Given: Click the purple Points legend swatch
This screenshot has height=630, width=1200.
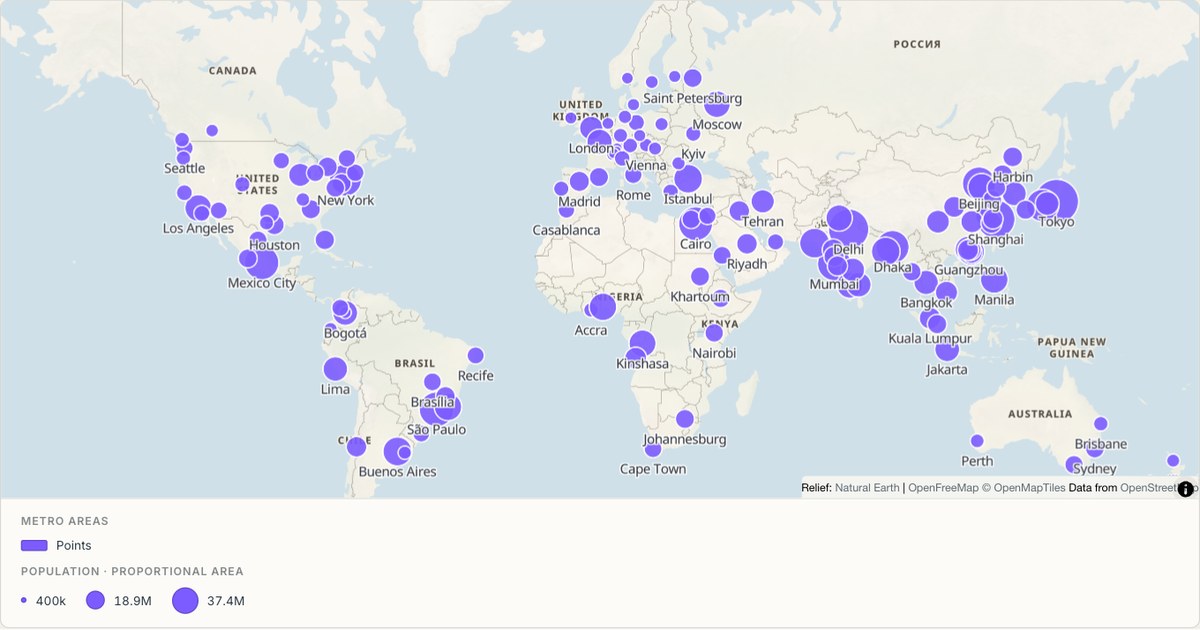Looking at the screenshot, I should click(35, 545).
